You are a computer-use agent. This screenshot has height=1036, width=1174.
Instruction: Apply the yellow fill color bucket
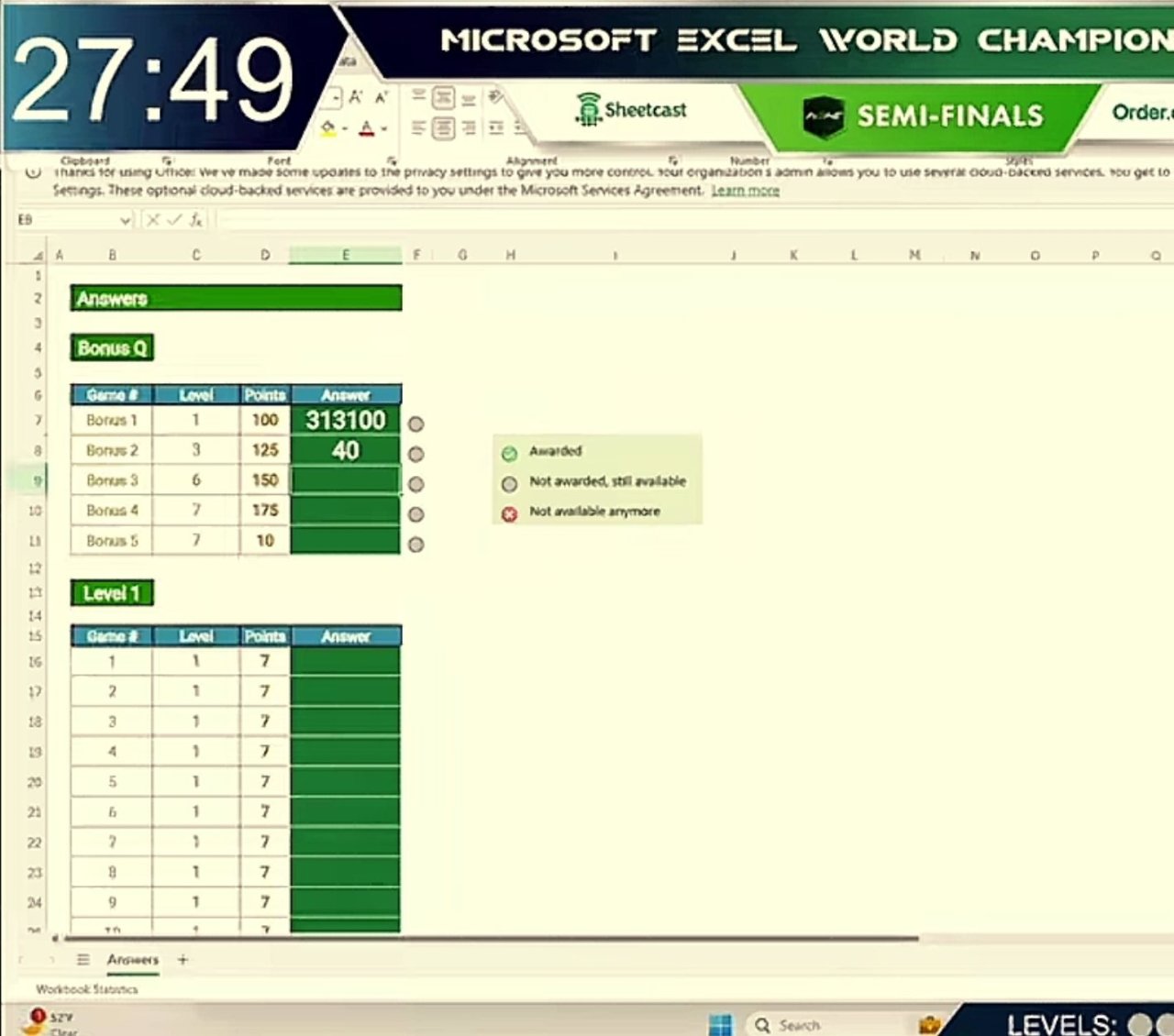pos(328,129)
